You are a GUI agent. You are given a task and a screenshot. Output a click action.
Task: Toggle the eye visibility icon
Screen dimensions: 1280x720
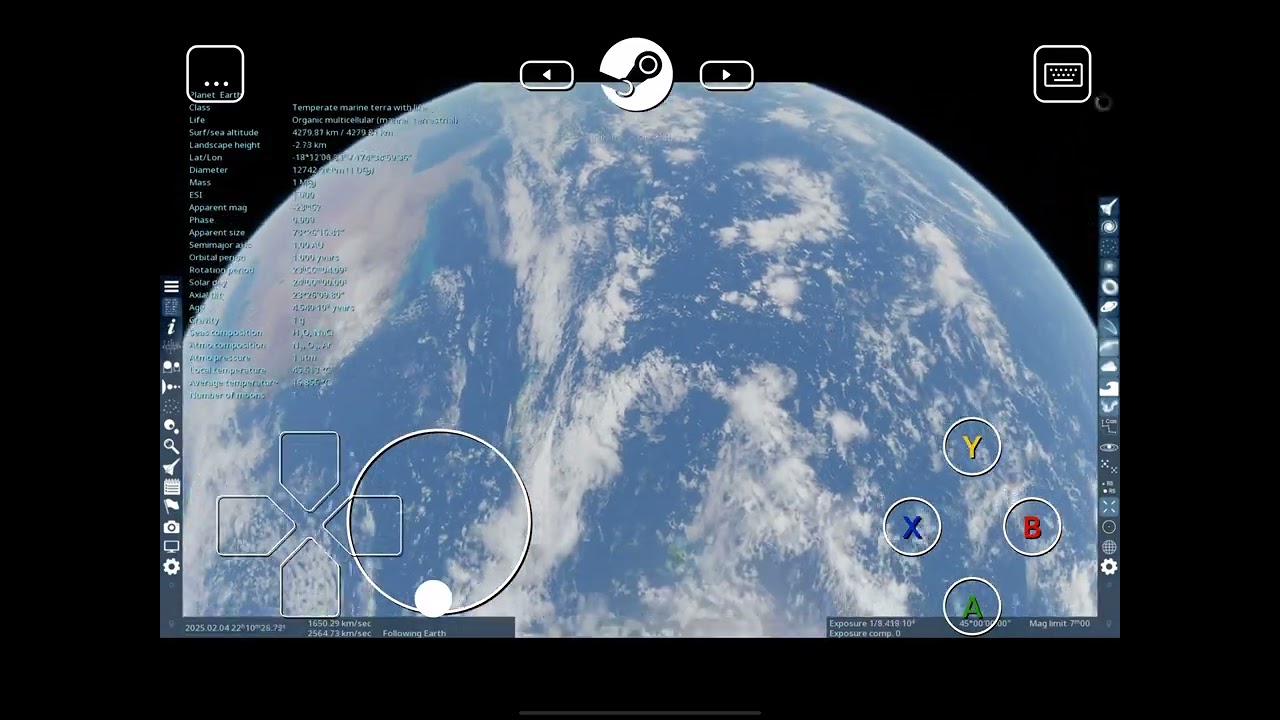[x=1109, y=447]
